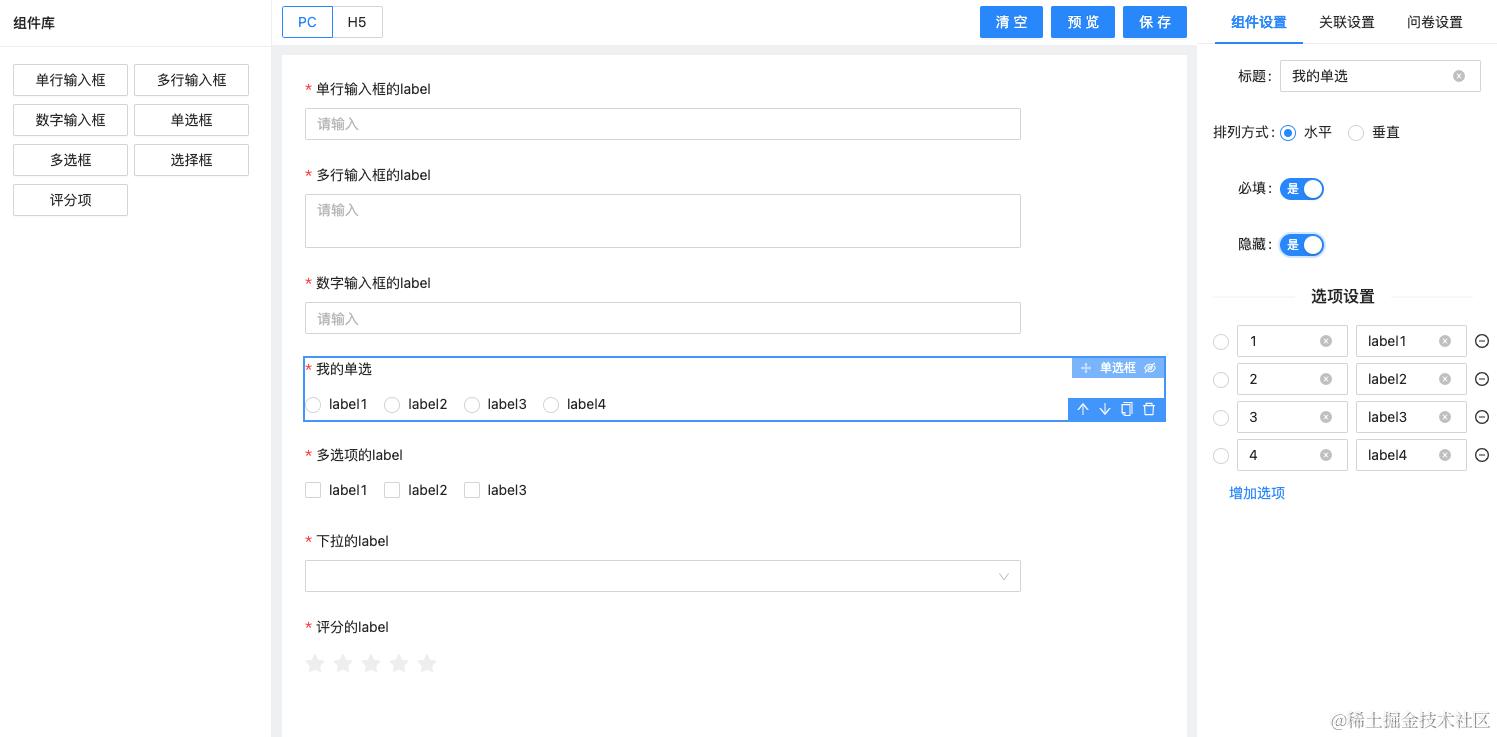Toggle the 隐藏 switch
The width and height of the screenshot is (1497, 737).
tap(1302, 244)
